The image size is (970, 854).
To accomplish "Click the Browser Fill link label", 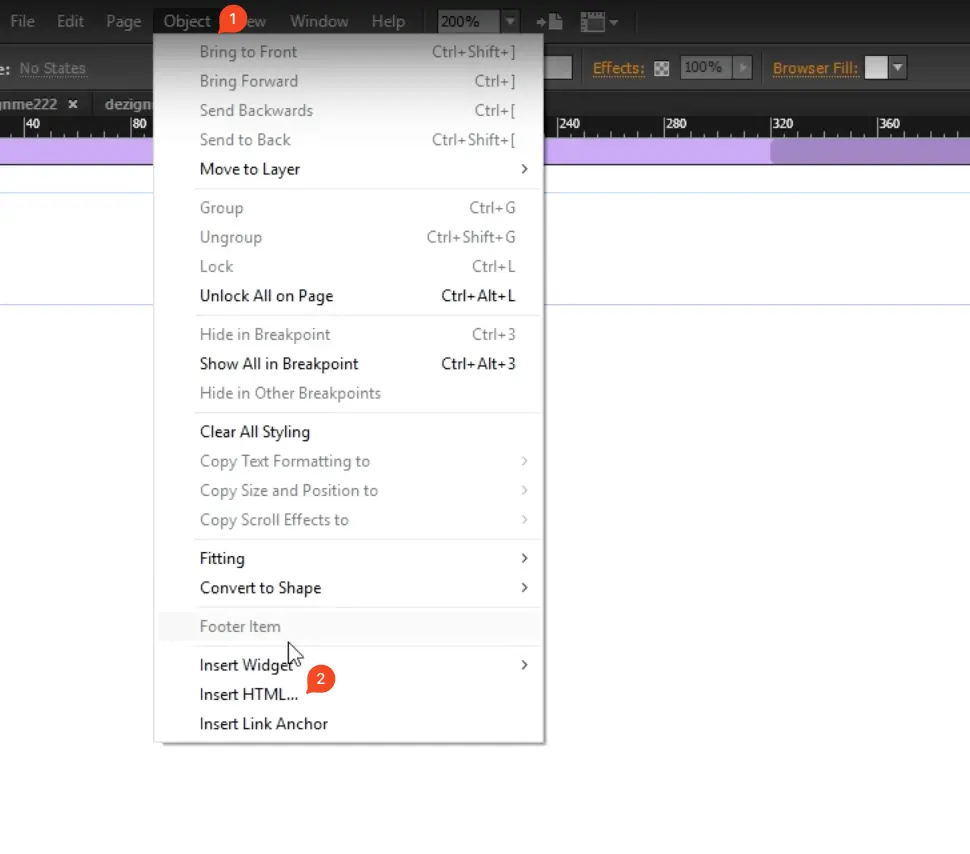I will coord(815,68).
